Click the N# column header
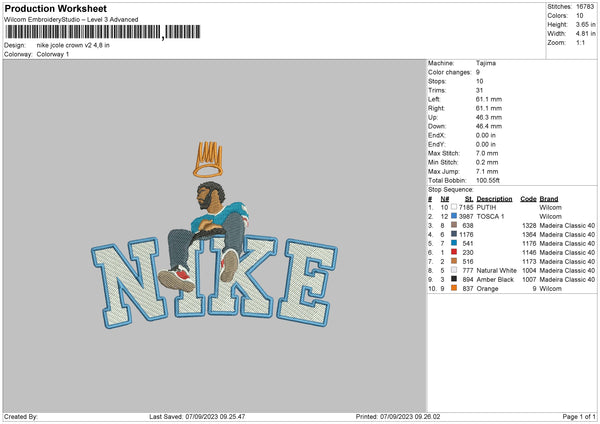Image resolution: width=600 pixels, height=424 pixels. 444,199
